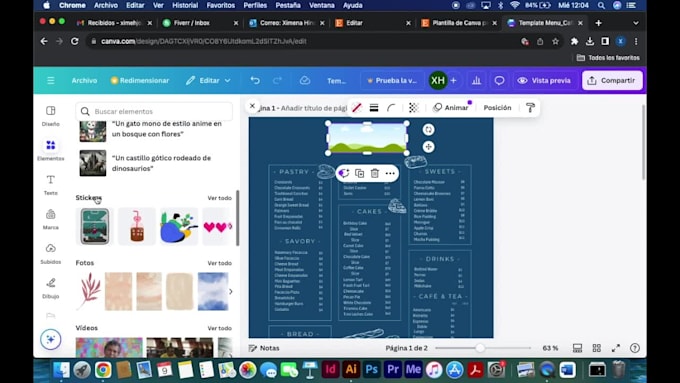Viewport: 680px width, 383px height.
Task: Switch to the Recibidos Gmail tab
Action: (114, 23)
